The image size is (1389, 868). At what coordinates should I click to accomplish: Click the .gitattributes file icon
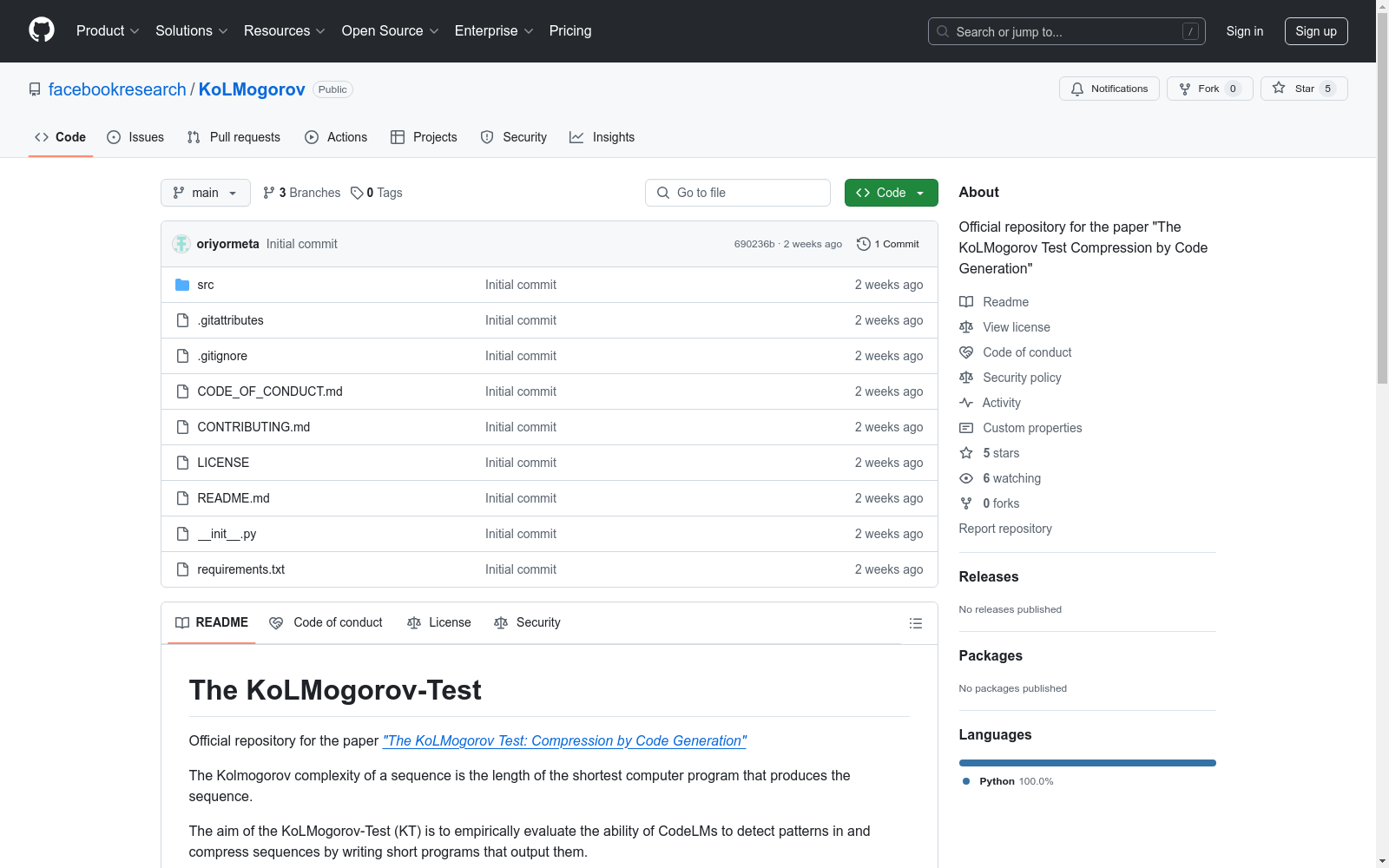tap(182, 320)
